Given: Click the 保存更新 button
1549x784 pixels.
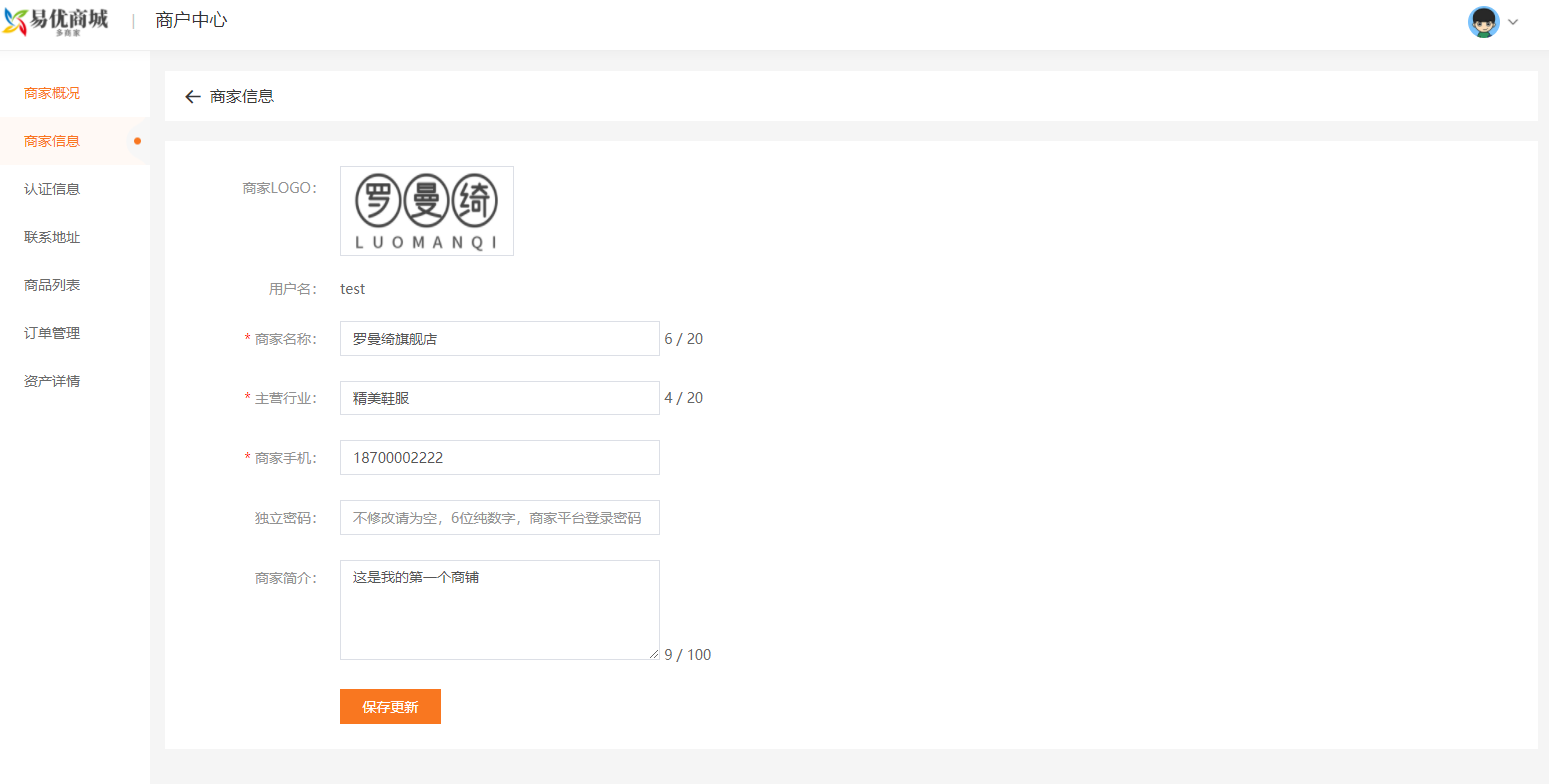Looking at the screenshot, I should [x=390, y=707].
